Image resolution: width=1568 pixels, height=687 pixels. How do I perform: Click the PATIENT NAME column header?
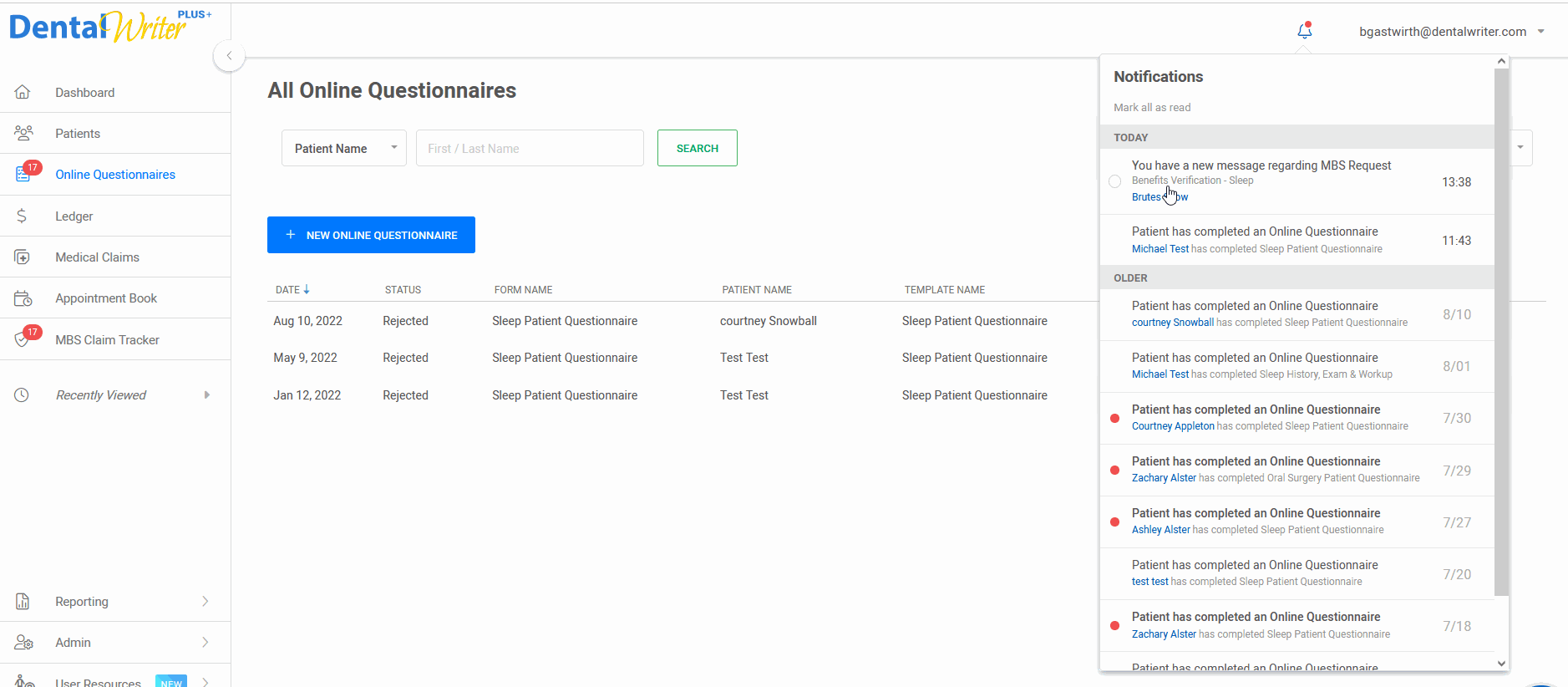tap(757, 290)
